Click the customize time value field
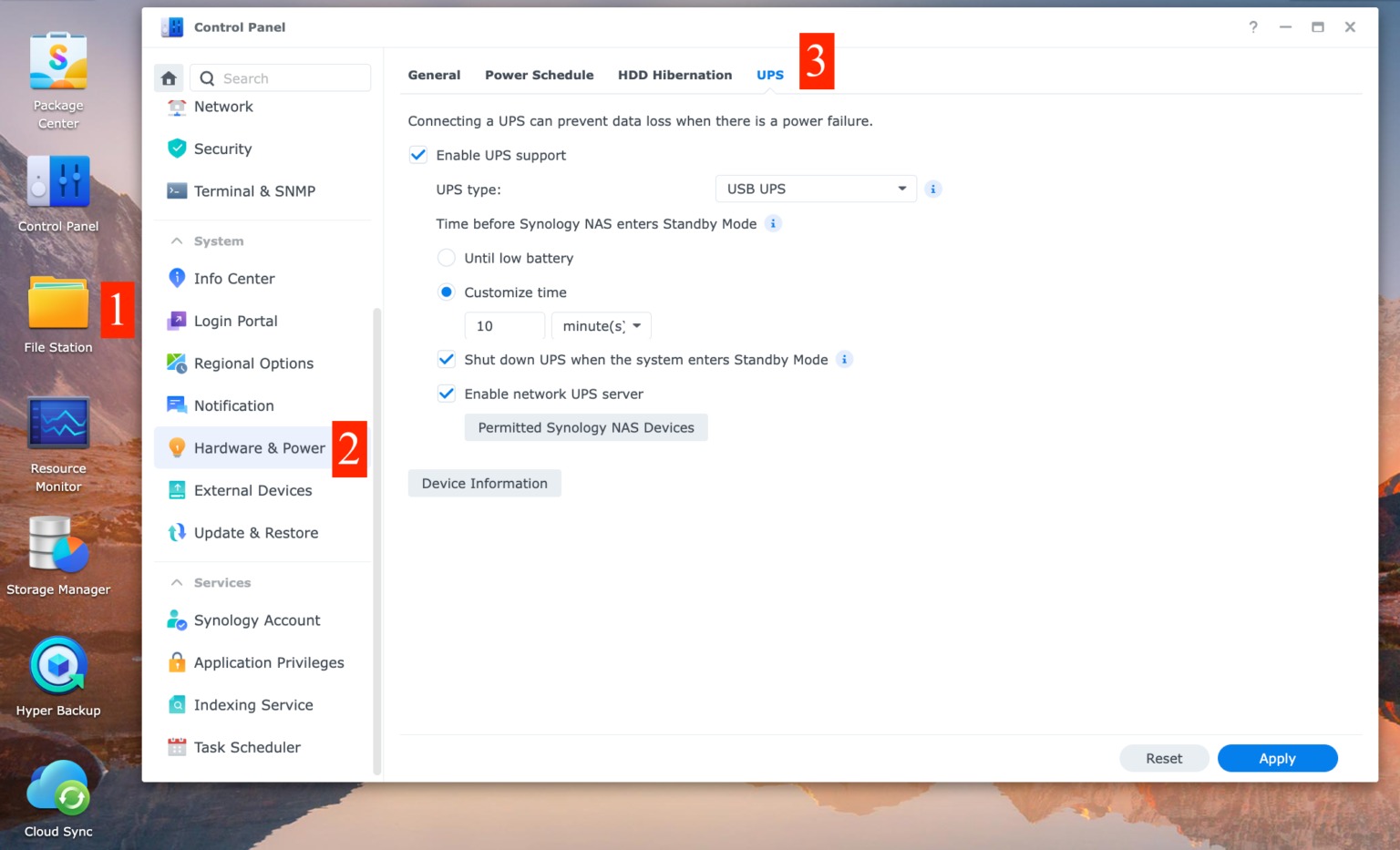Image resolution: width=1400 pixels, height=850 pixels. coord(505,326)
